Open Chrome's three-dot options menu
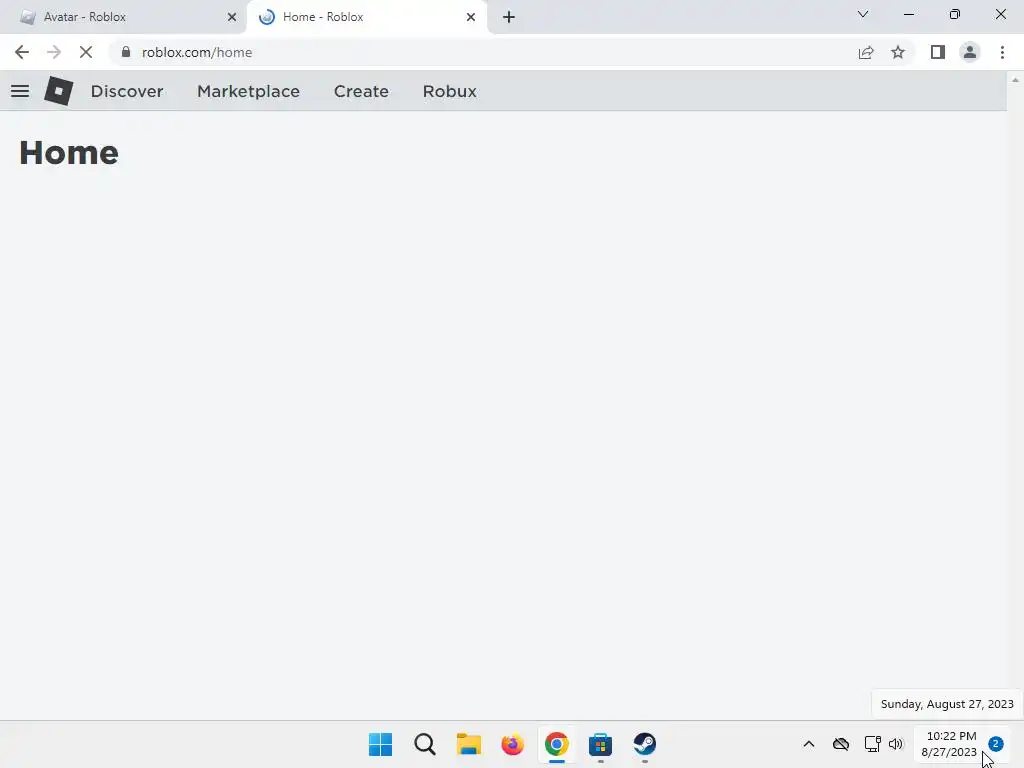The width and height of the screenshot is (1024, 768). 1002,52
